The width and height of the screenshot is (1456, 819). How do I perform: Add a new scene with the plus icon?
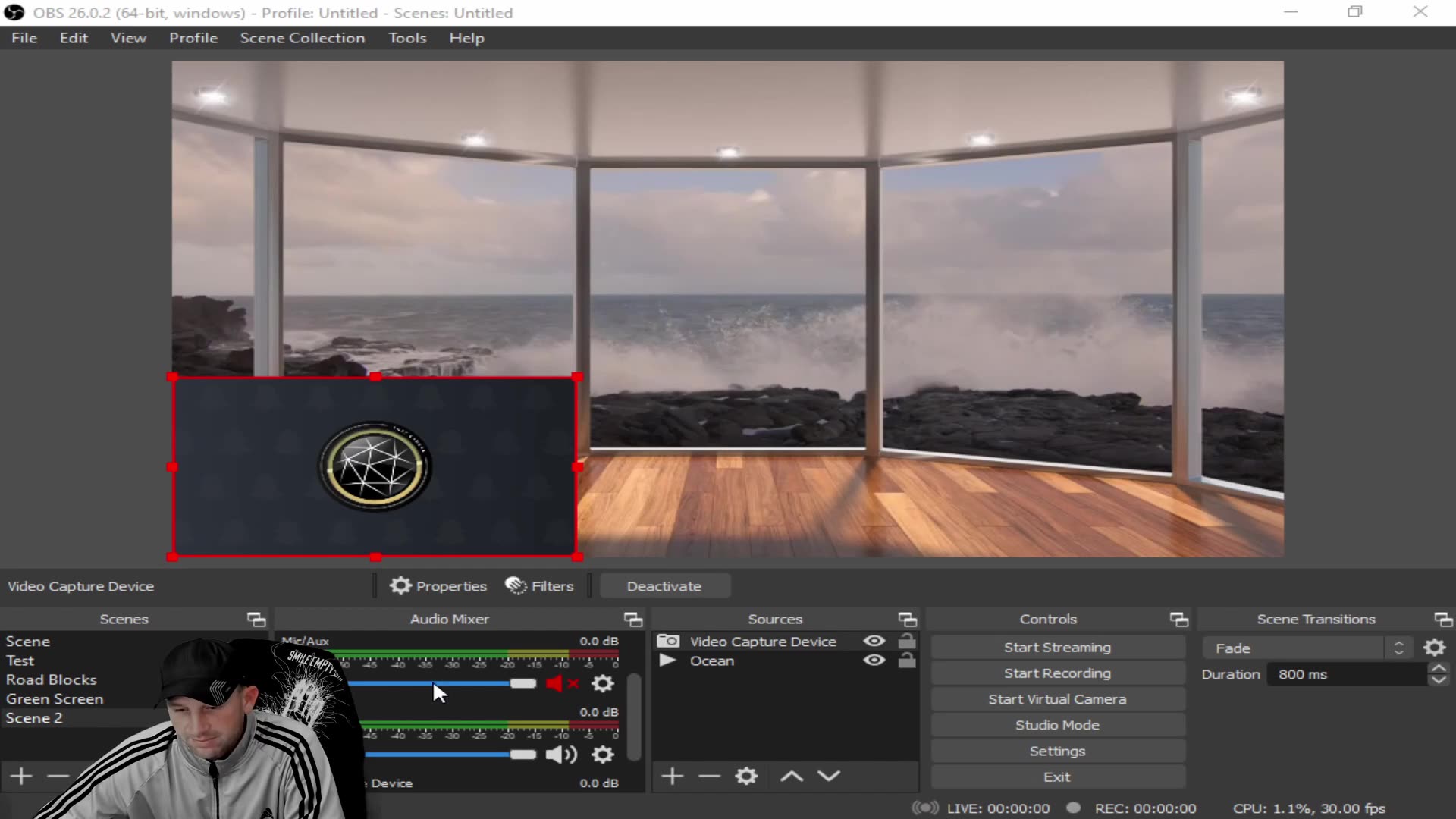point(20,776)
